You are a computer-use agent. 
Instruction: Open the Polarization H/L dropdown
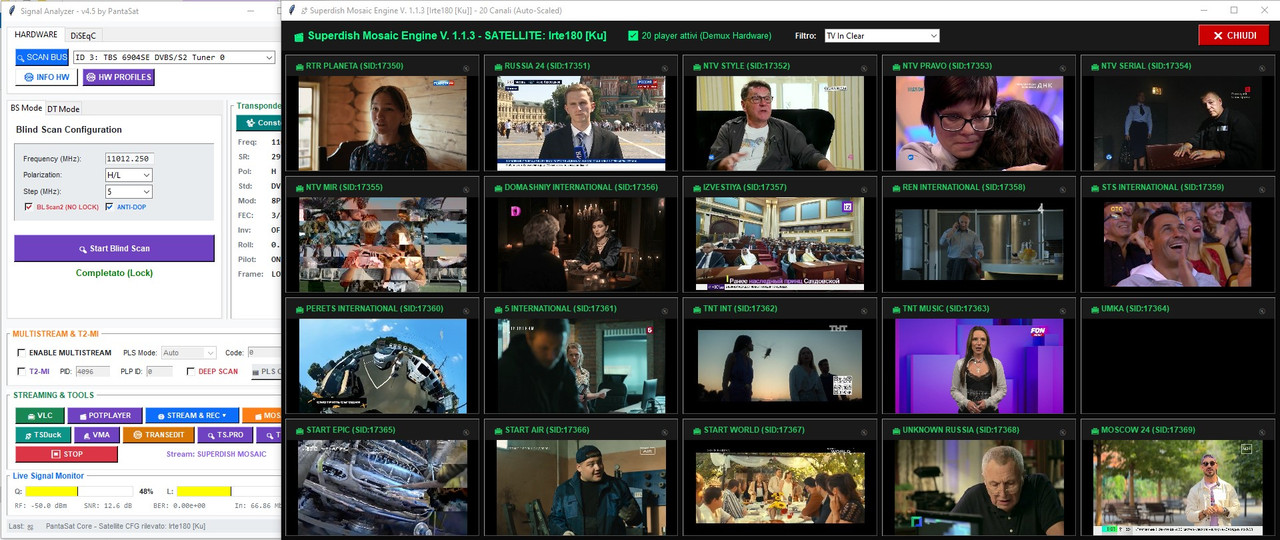tap(128, 175)
